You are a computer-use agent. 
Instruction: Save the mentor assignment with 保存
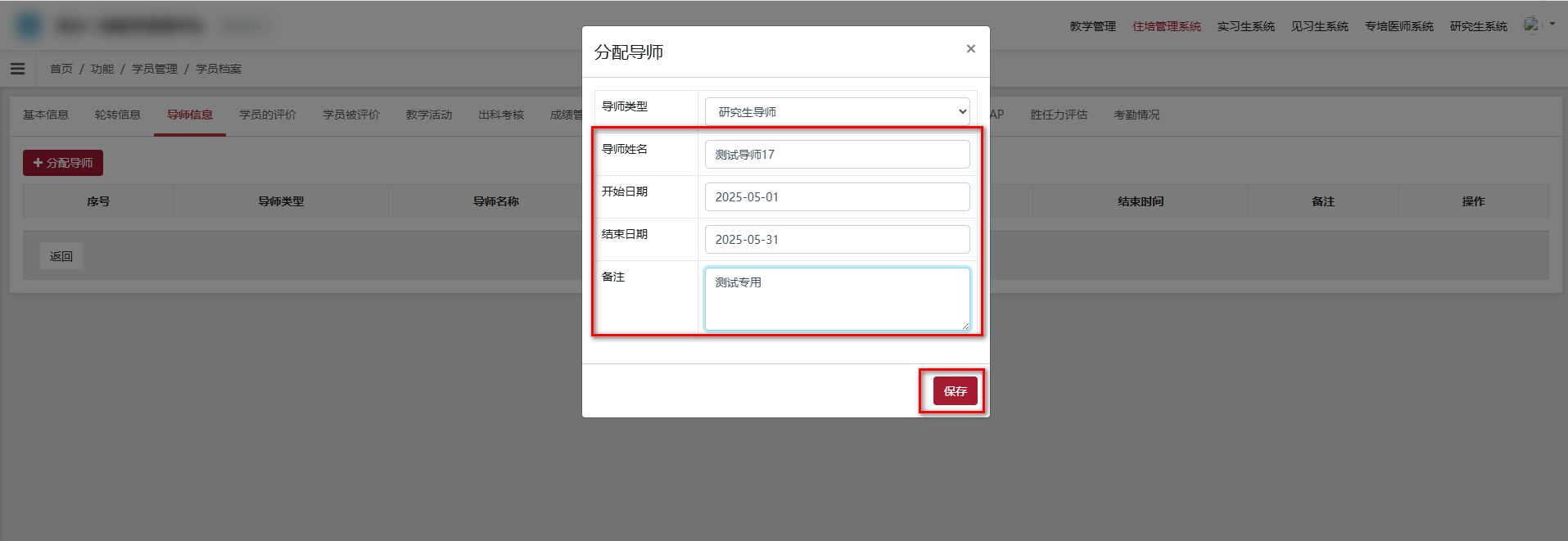(955, 391)
